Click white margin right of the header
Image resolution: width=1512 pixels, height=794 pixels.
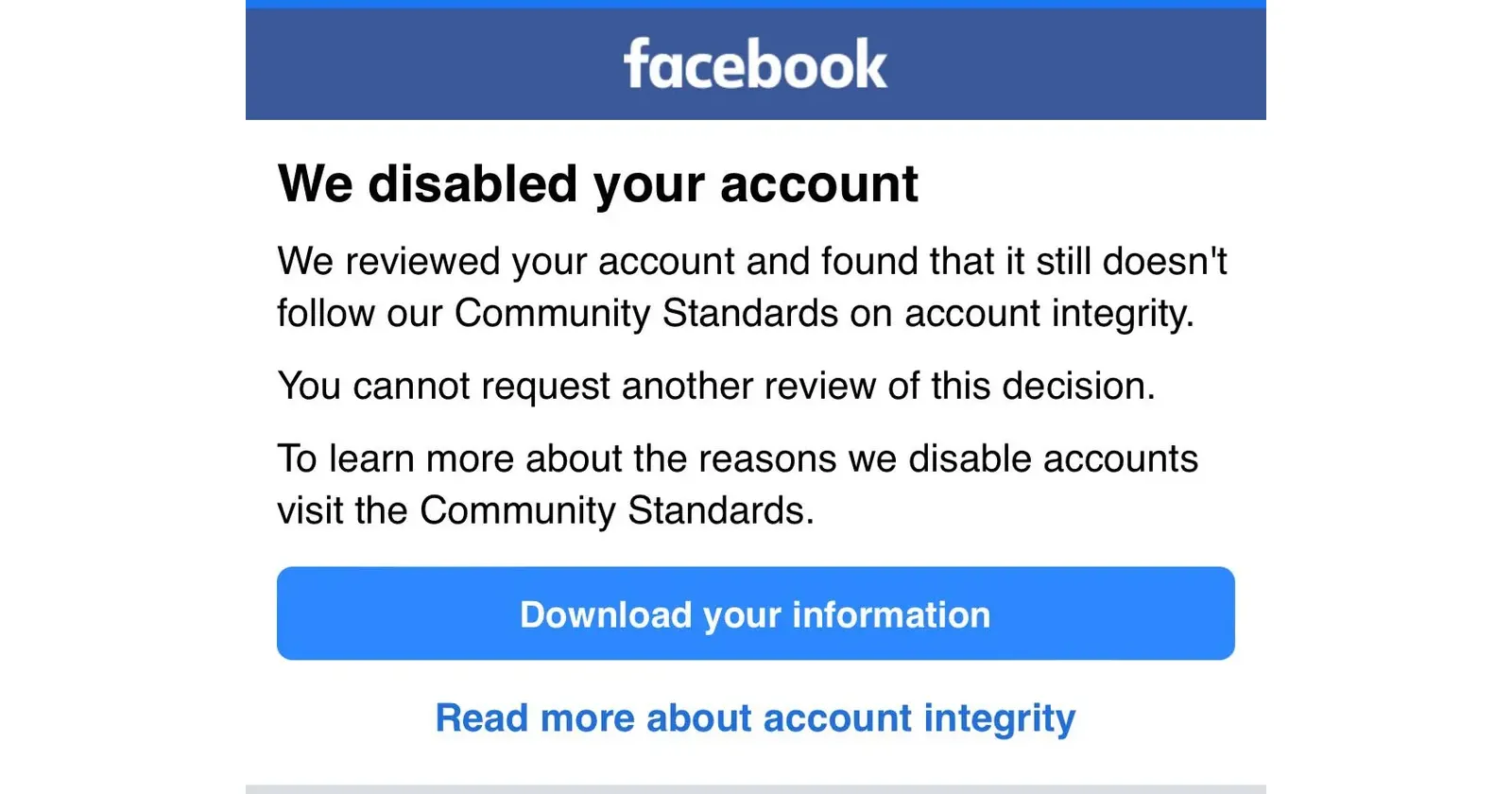pyautogui.click(x=1389, y=64)
